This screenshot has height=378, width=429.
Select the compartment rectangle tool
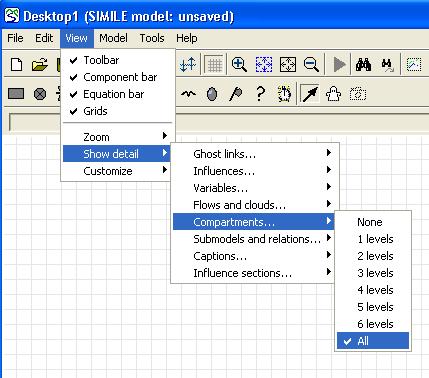pos(16,94)
